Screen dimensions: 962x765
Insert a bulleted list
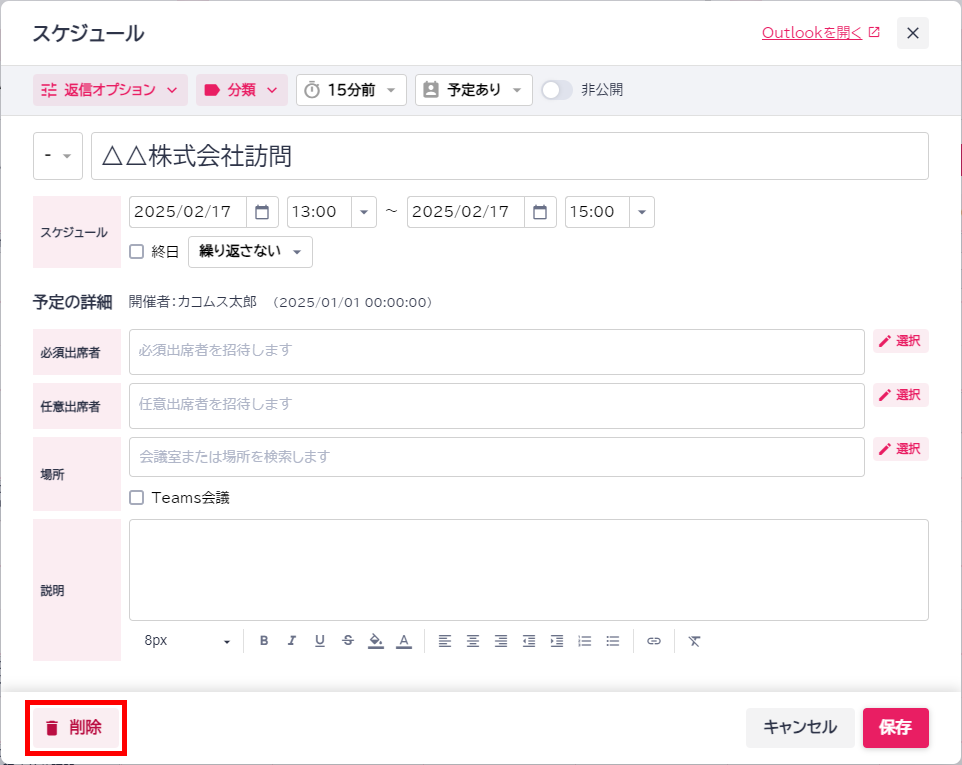point(613,640)
